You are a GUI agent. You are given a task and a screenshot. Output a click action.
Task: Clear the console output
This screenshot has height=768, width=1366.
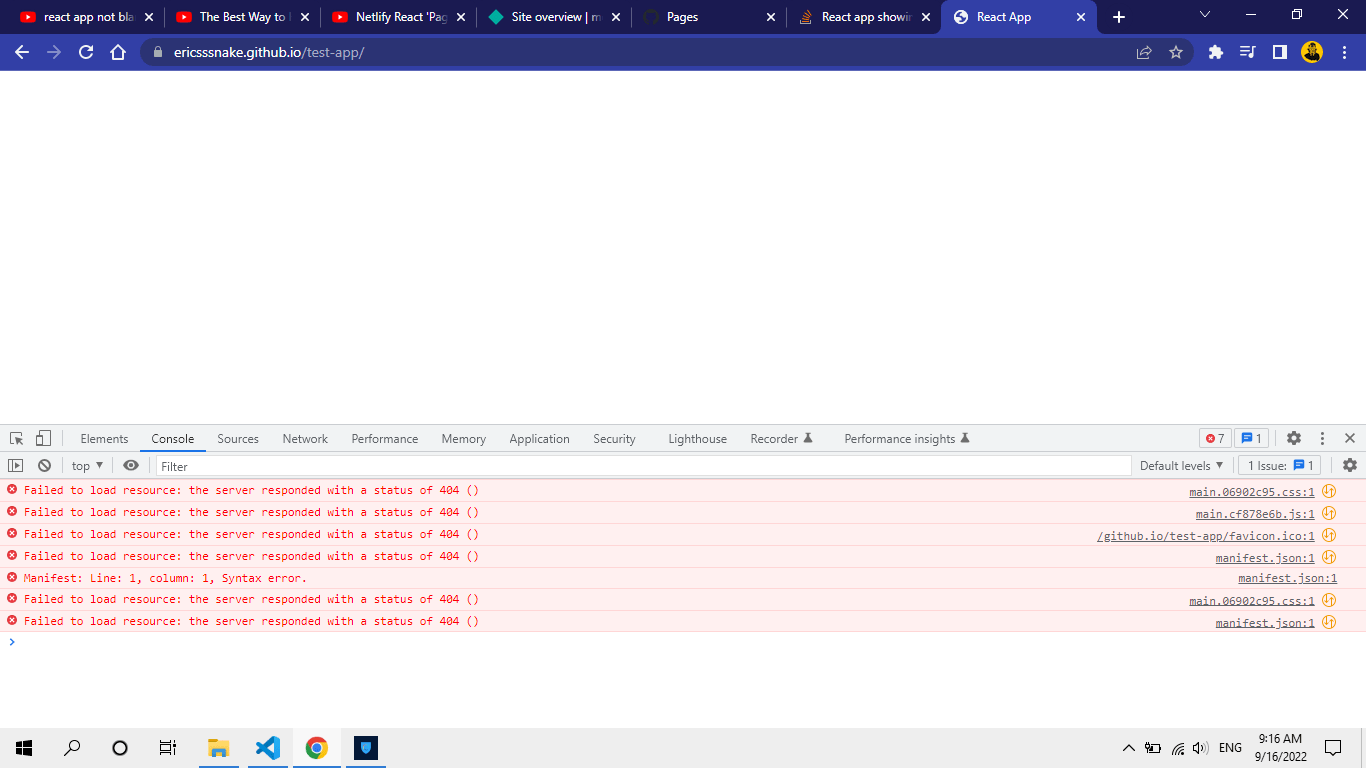(x=43, y=465)
